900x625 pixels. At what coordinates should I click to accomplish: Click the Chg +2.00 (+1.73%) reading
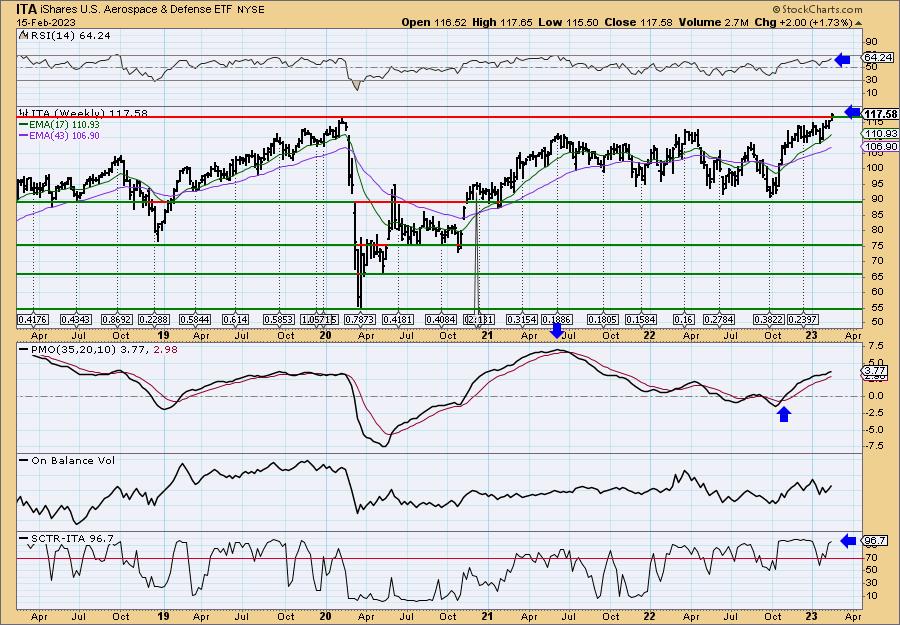pyautogui.click(x=804, y=22)
